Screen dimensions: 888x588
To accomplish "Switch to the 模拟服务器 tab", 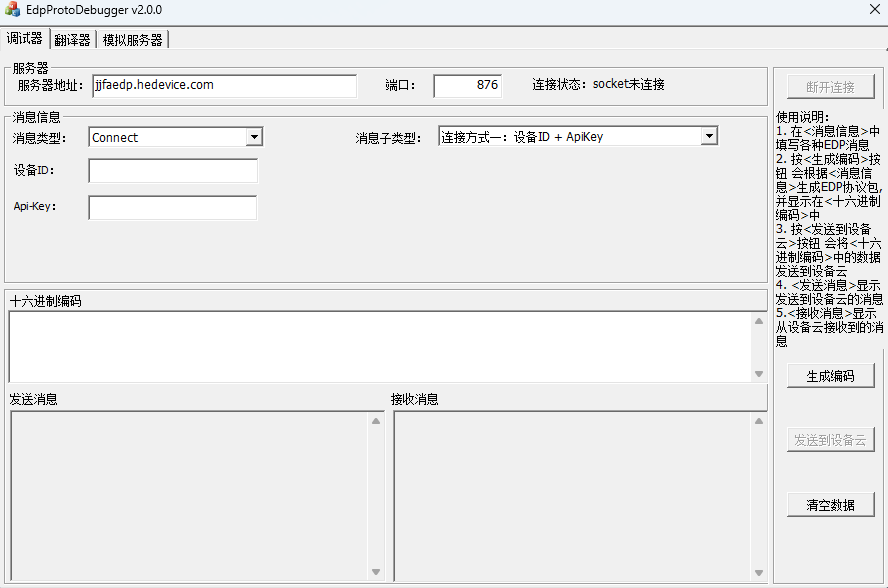I will coord(131,39).
